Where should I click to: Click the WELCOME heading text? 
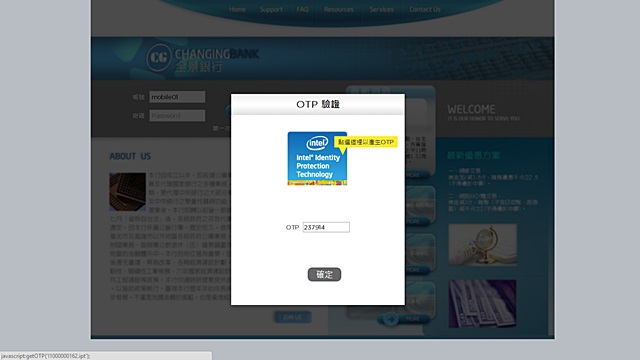click(x=471, y=109)
